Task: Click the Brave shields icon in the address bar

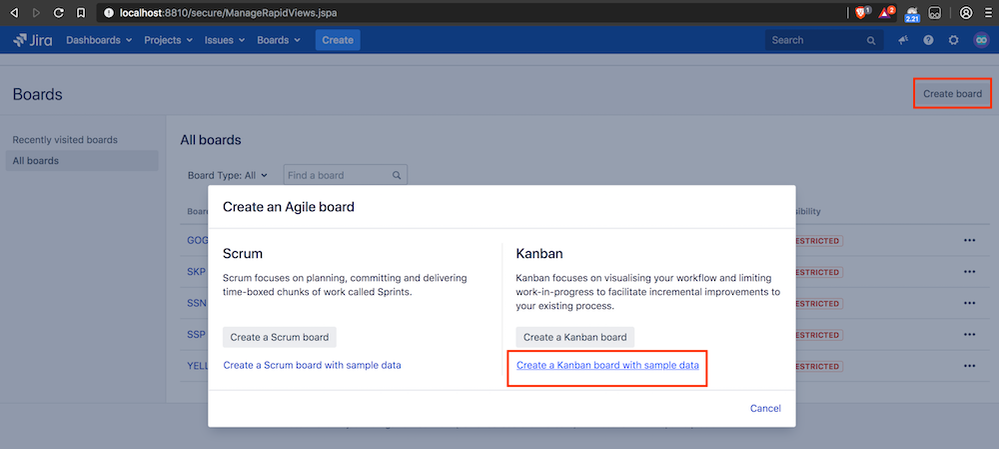Action: [x=861, y=12]
